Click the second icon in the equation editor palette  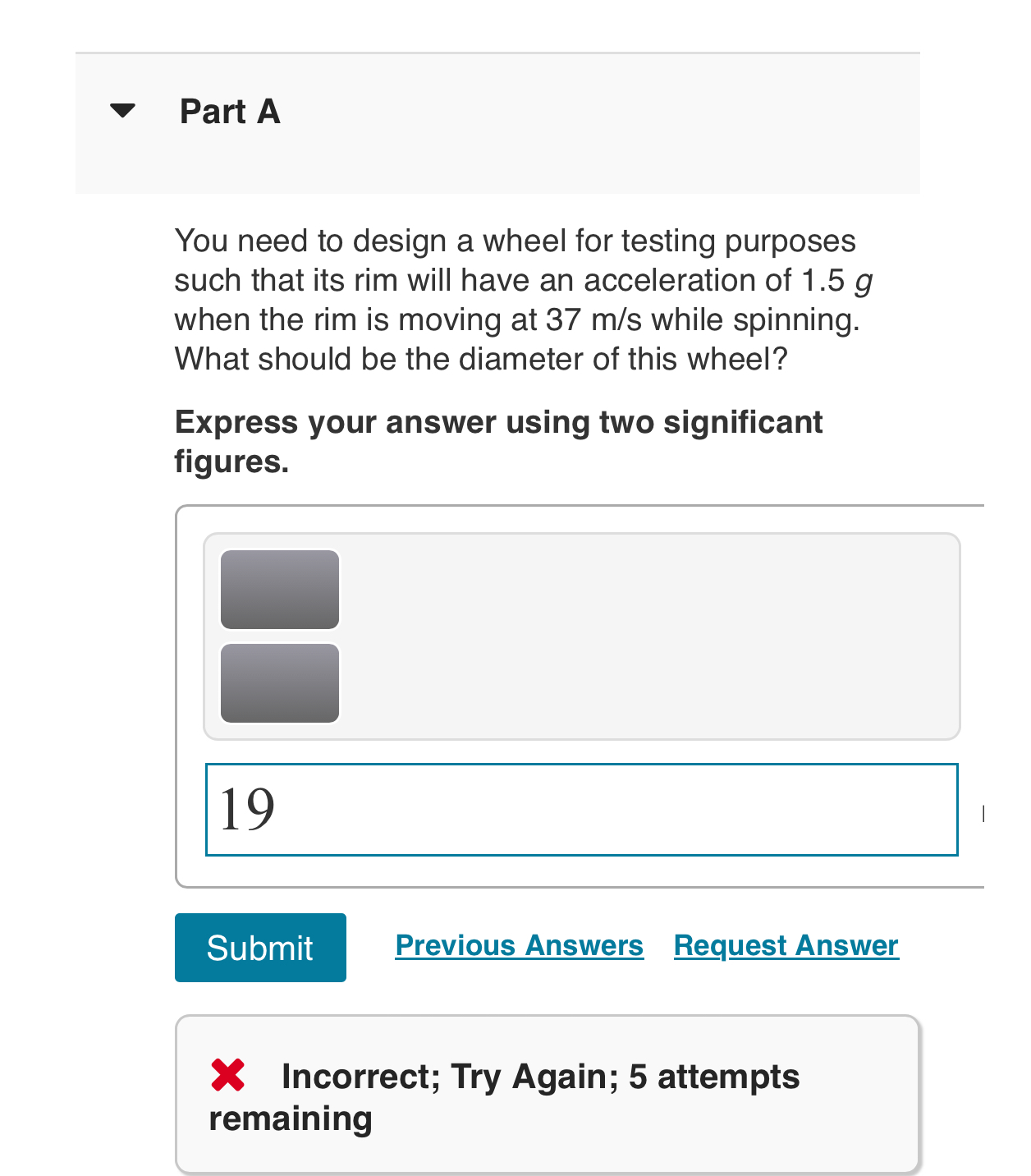coord(279,682)
